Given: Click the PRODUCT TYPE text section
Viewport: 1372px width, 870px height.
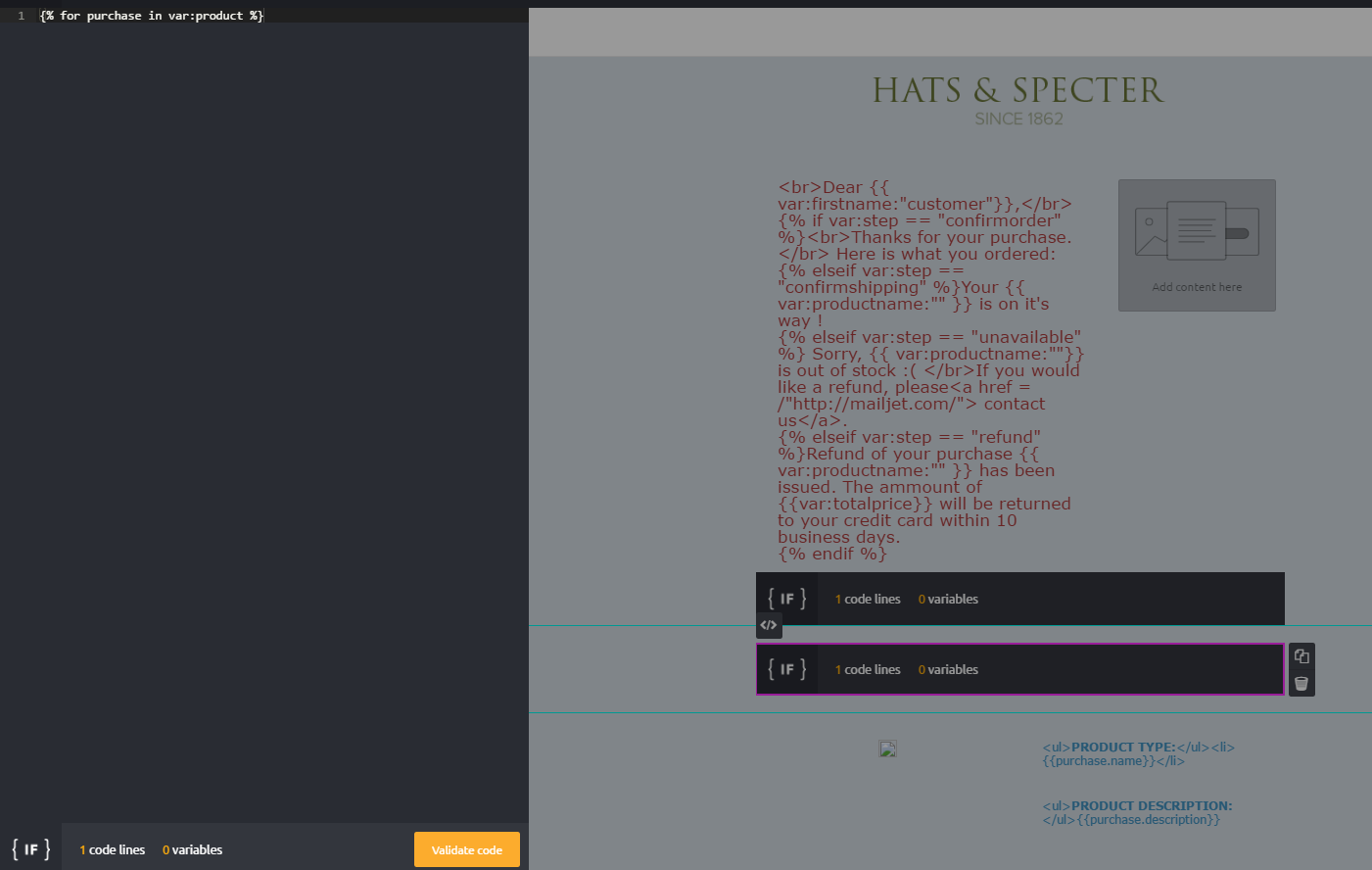Looking at the screenshot, I should (1138, 753).
